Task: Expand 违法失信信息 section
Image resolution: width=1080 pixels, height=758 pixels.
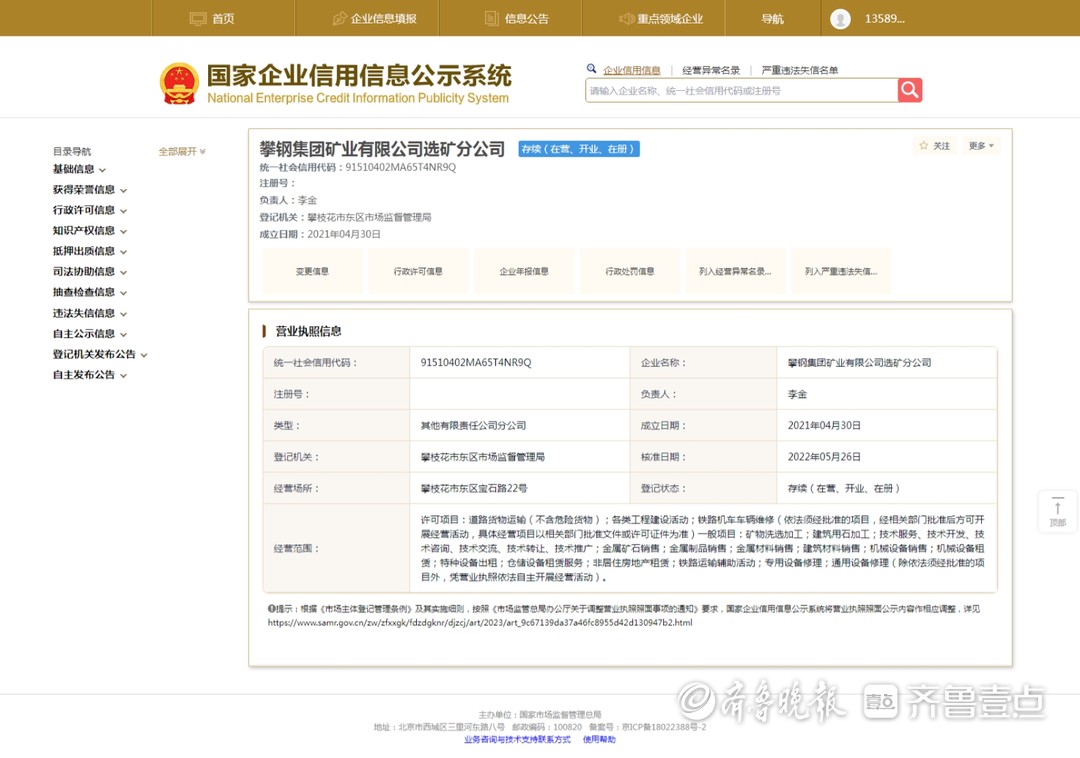Action: 90,313
